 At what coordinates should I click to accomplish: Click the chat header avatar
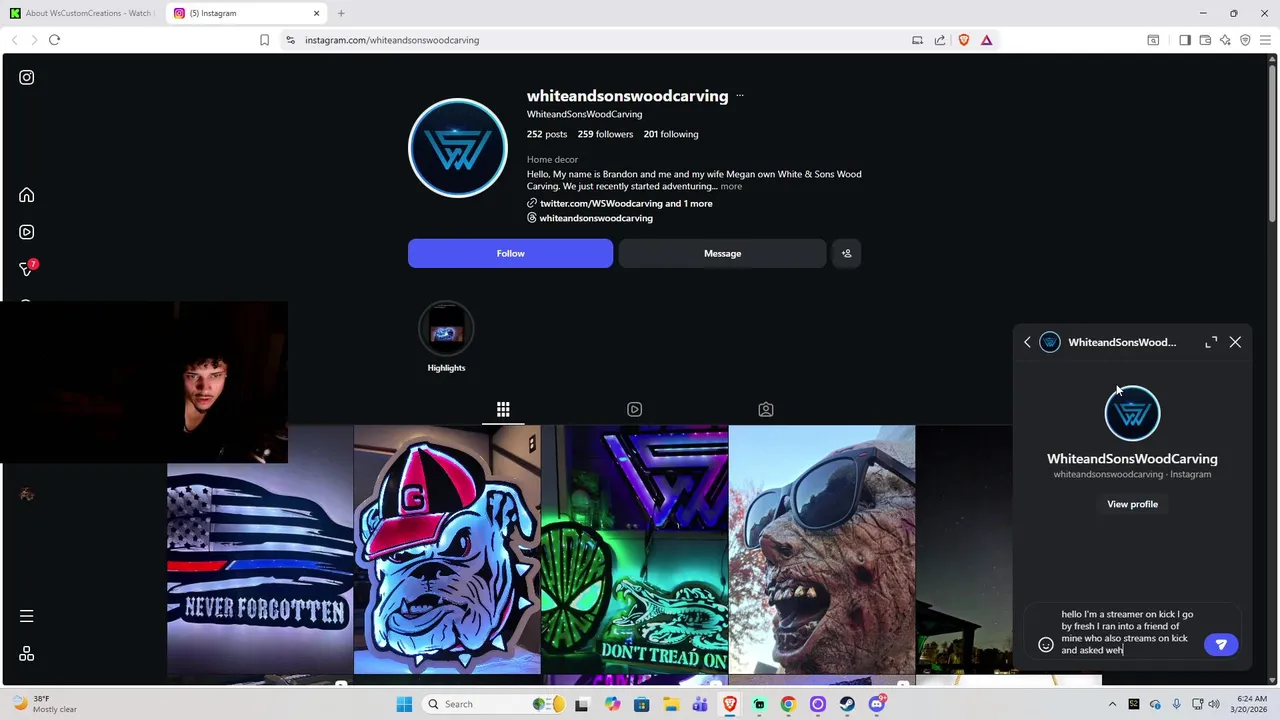pos(1050,342)
